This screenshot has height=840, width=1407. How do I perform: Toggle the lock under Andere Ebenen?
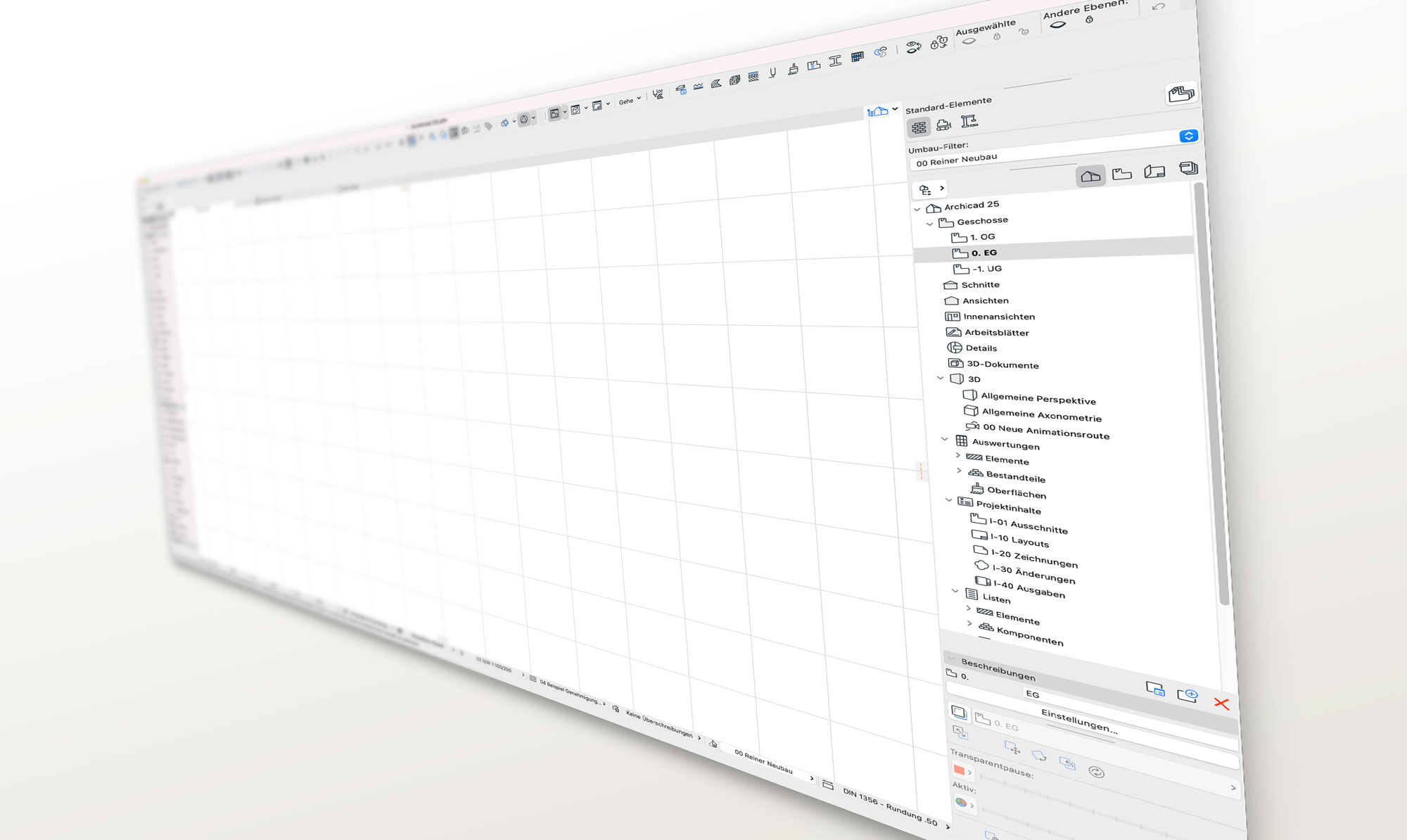pyautogui.click(x=1090, y=20)
